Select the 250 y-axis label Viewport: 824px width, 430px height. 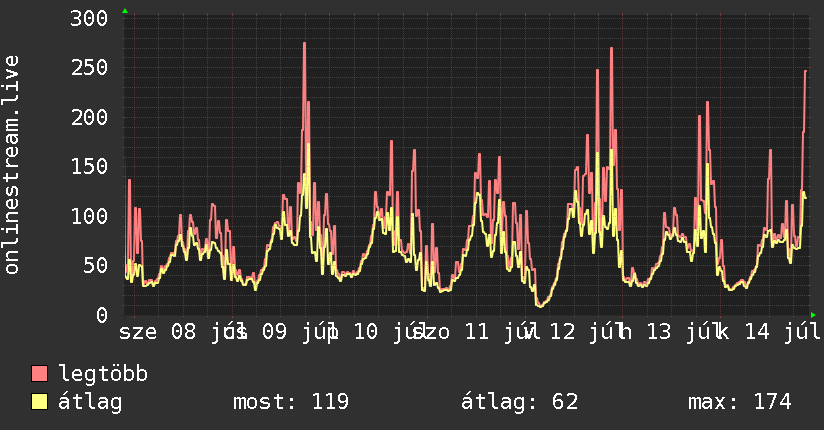click(x=89, y=68)
